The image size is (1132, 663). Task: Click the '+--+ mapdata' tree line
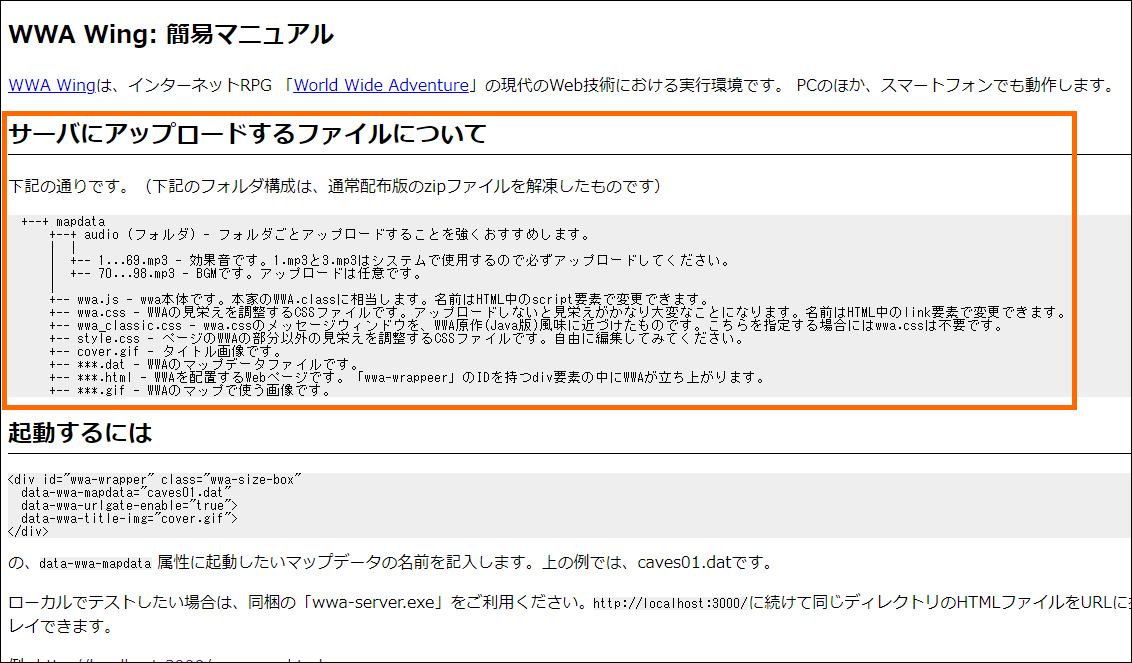(64, 222)
